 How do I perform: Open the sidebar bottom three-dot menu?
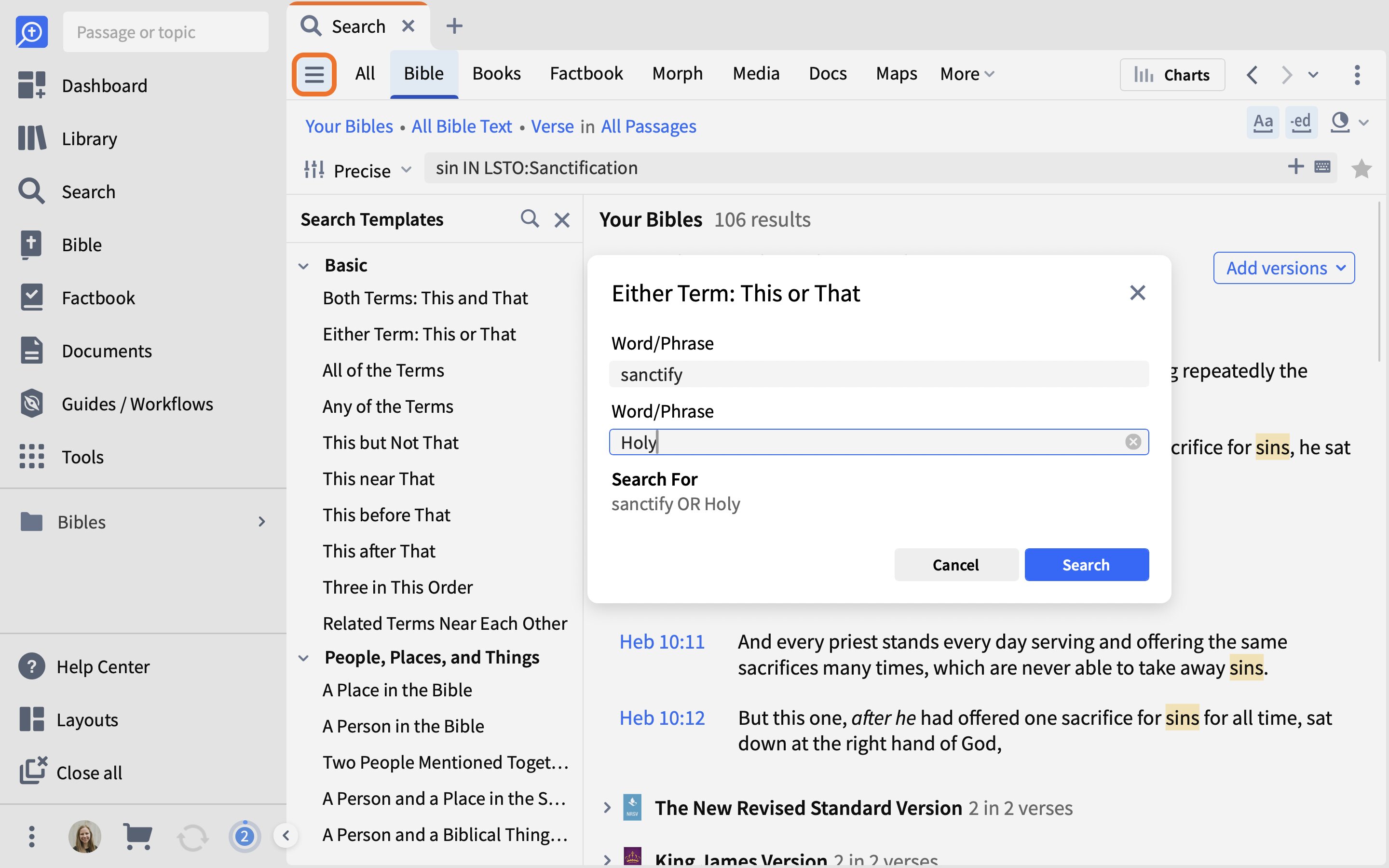[x=31, y=837]
